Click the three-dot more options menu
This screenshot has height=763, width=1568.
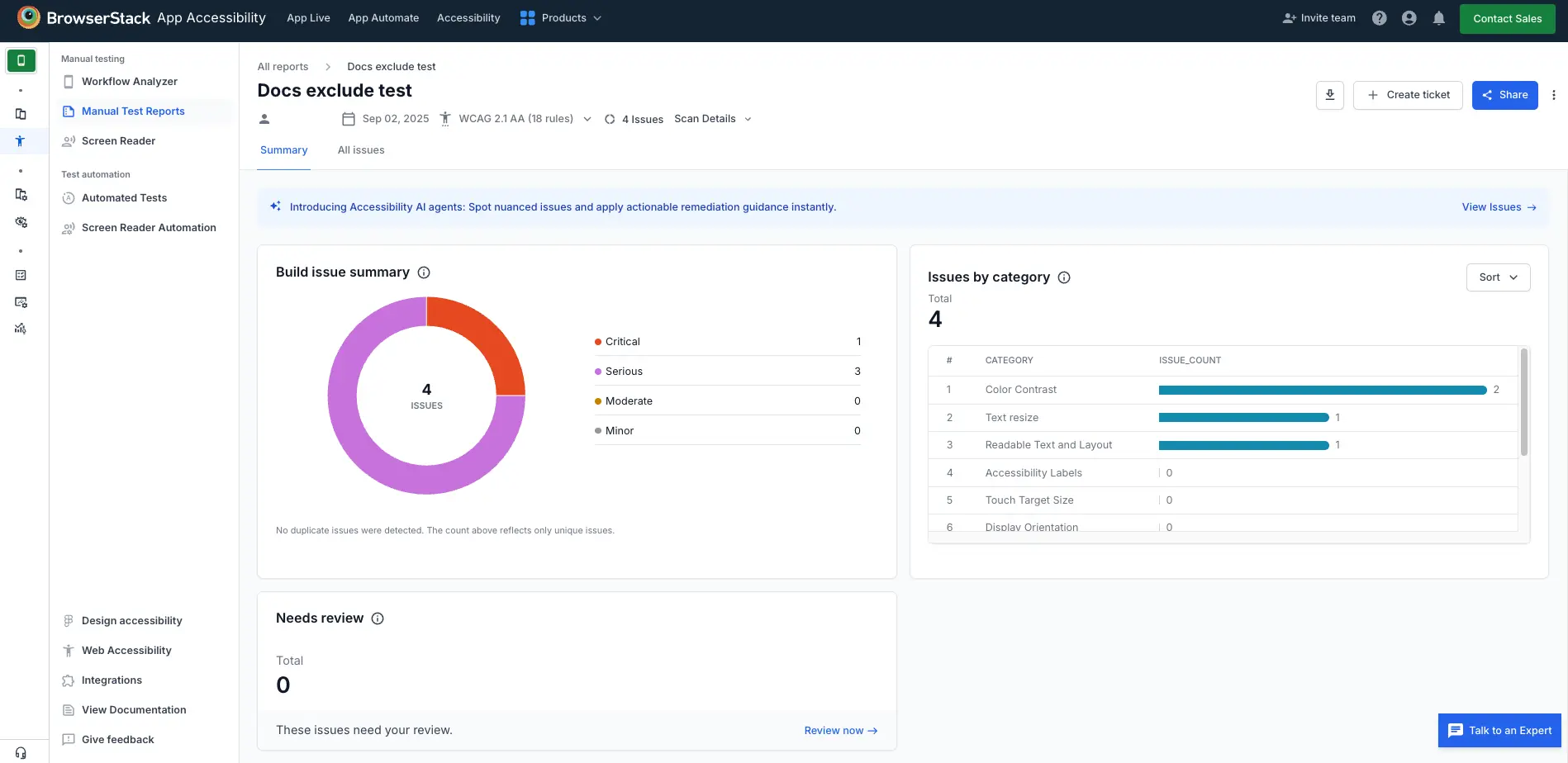[x=1553, y=95]
